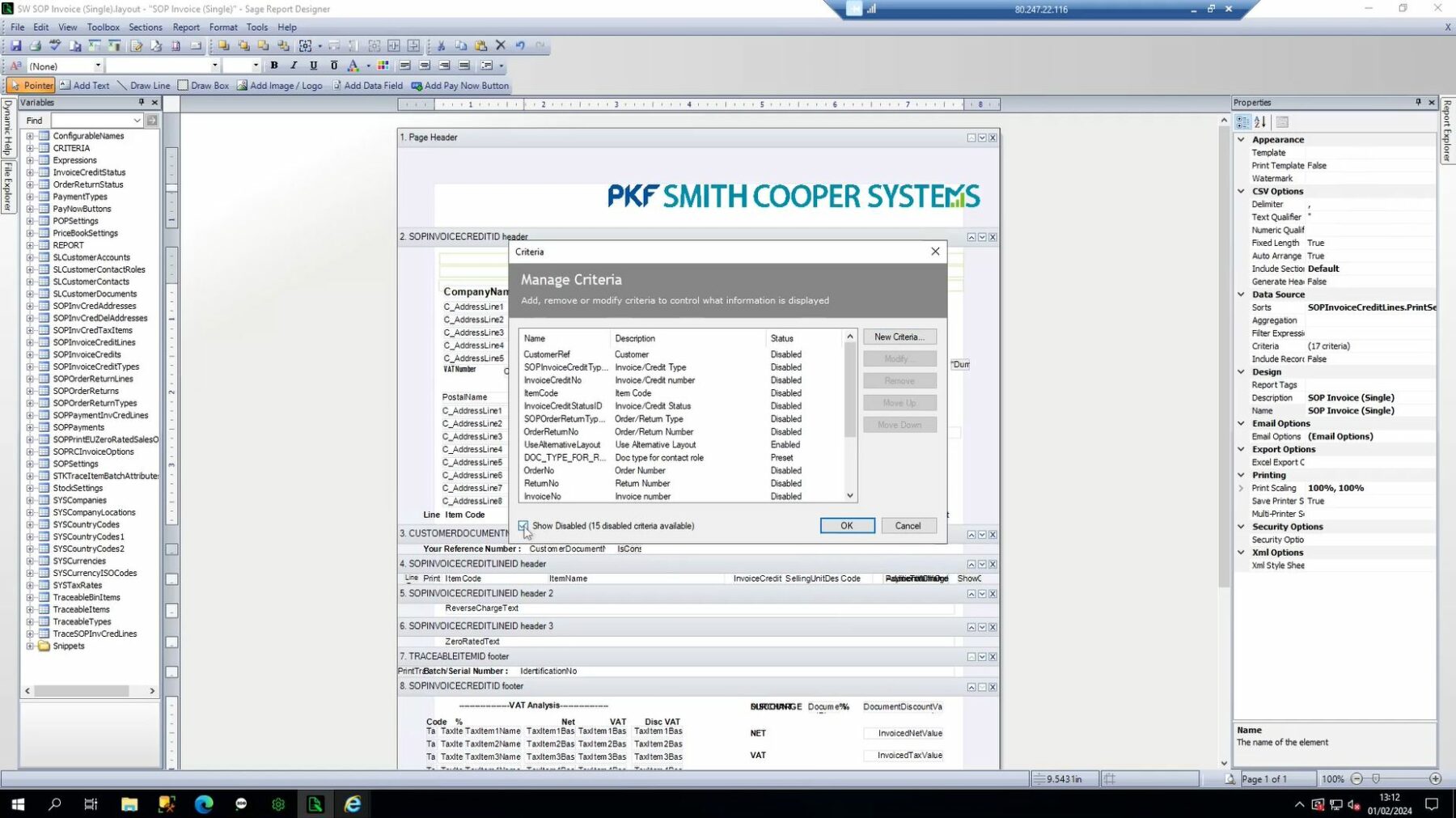Click the New Criteria... button
The height and width of the screenshot is (818, 1456).
tap(899, 337)
